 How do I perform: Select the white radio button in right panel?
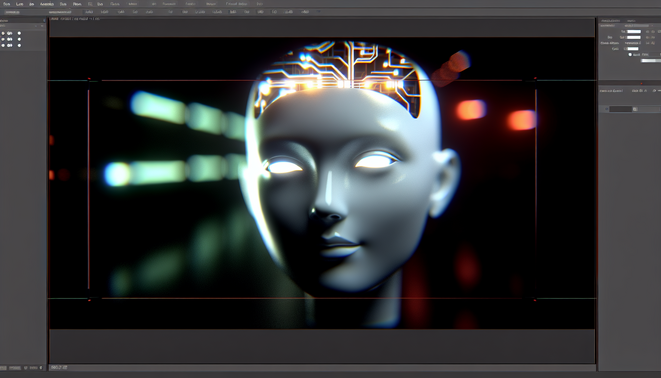click(631, 55)
